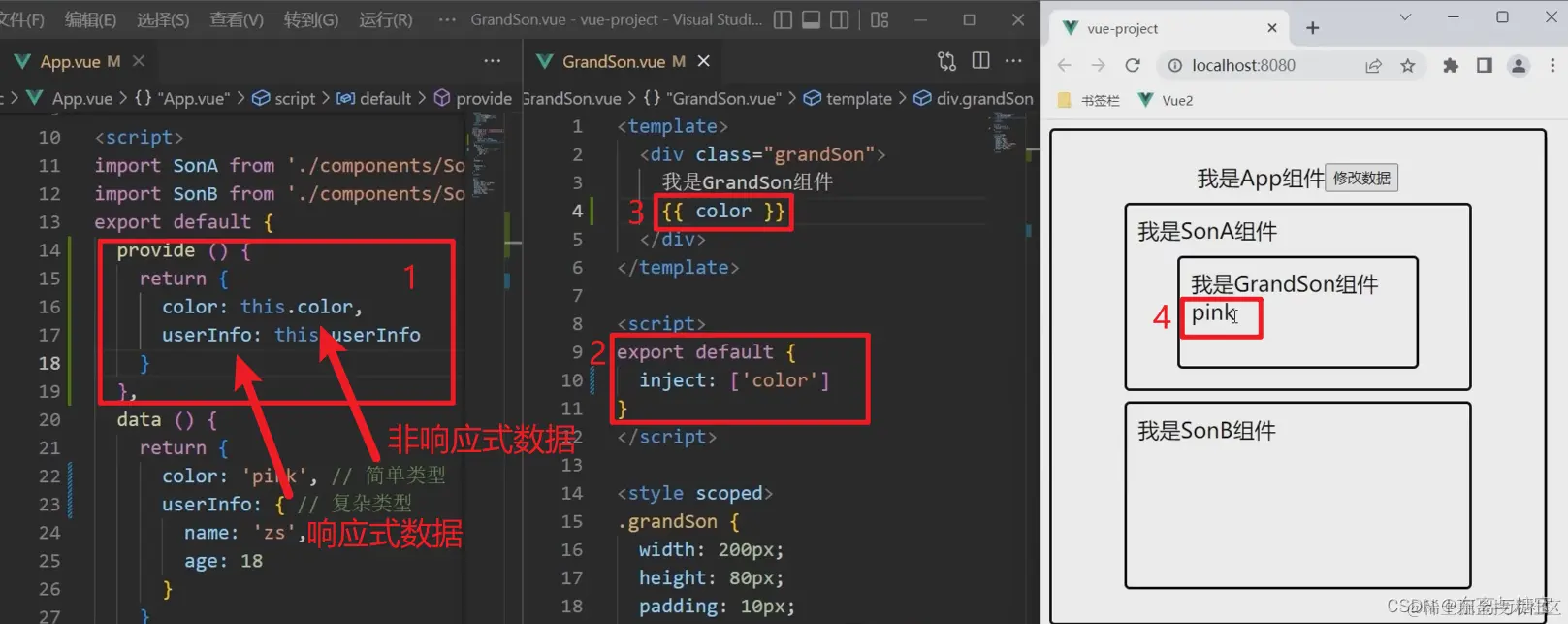Open the 转到(G) menu

tap(311, 19)
